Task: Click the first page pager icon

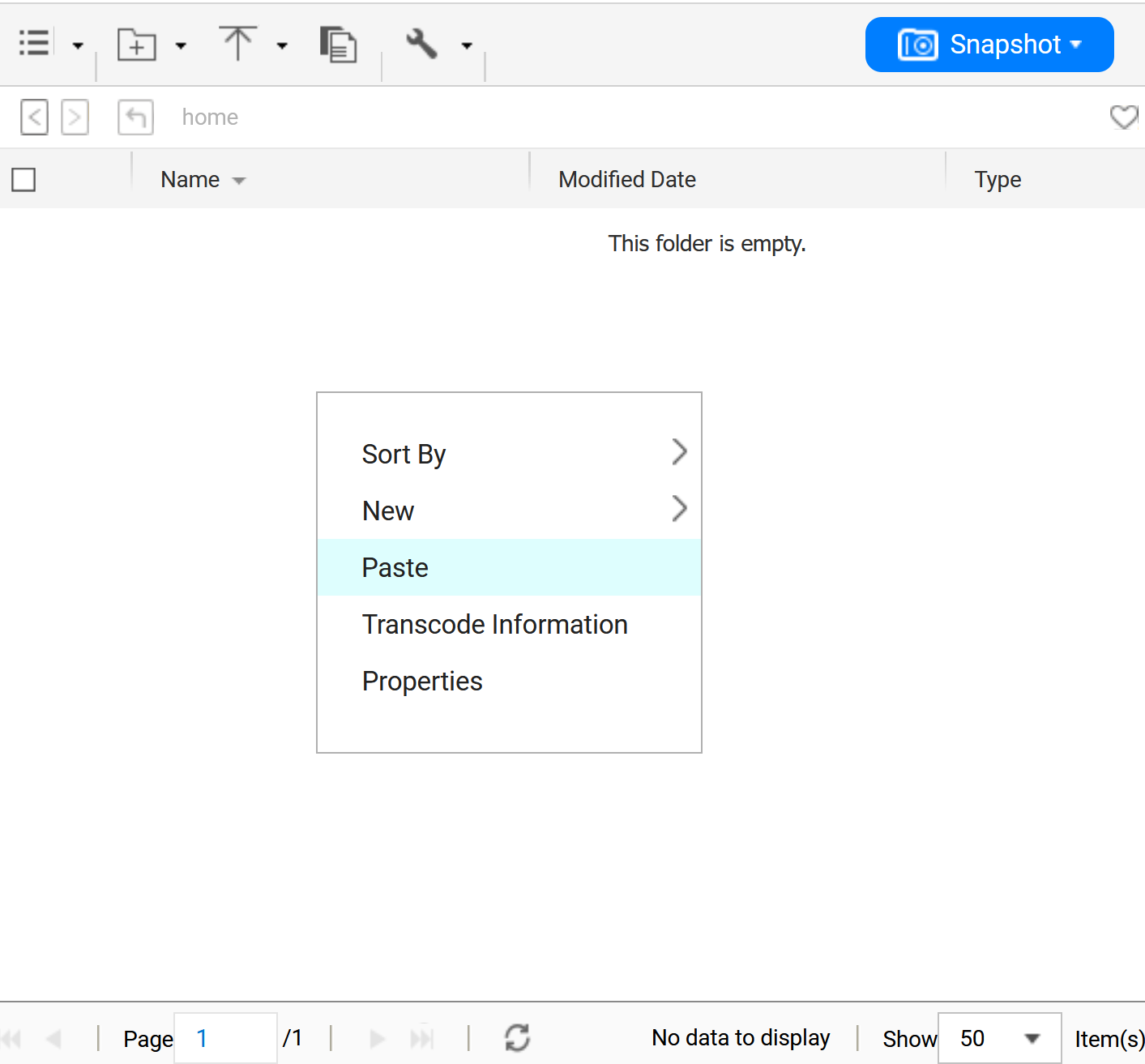Action: (11, 1038)
